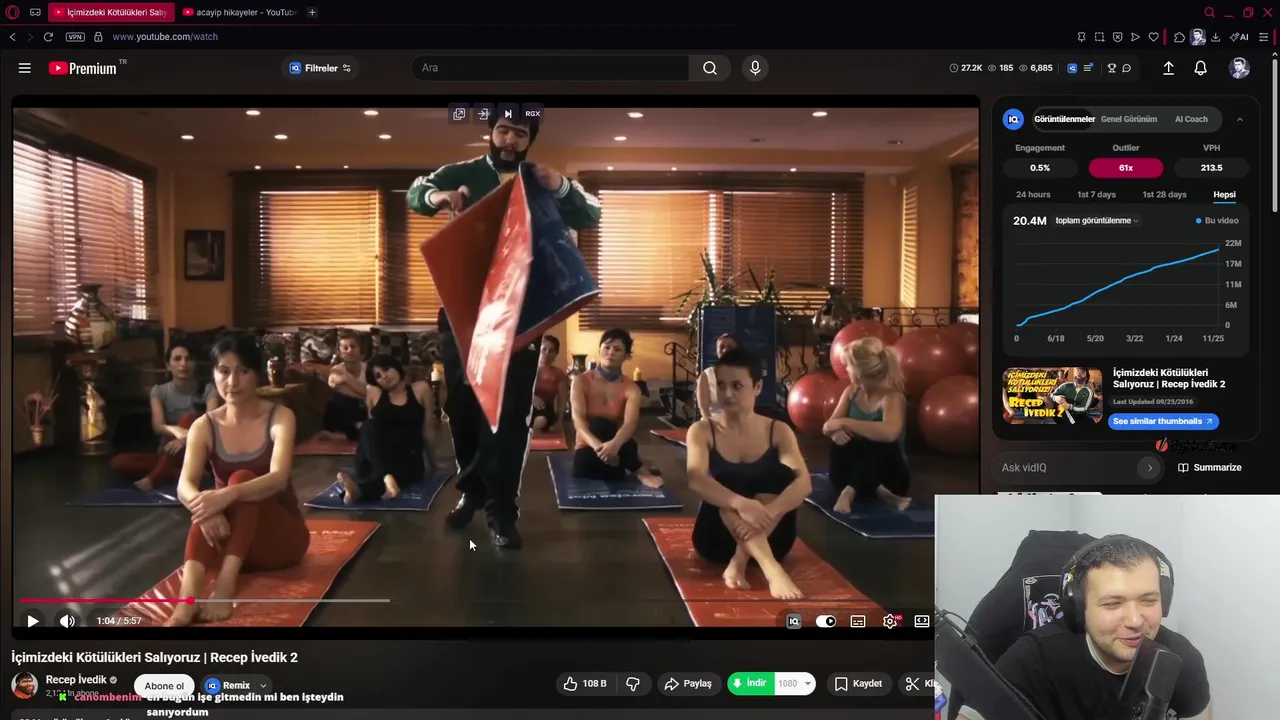Switch to AI Coach tab
Screen dimensions: 1280x720
tap(1191, 119)
